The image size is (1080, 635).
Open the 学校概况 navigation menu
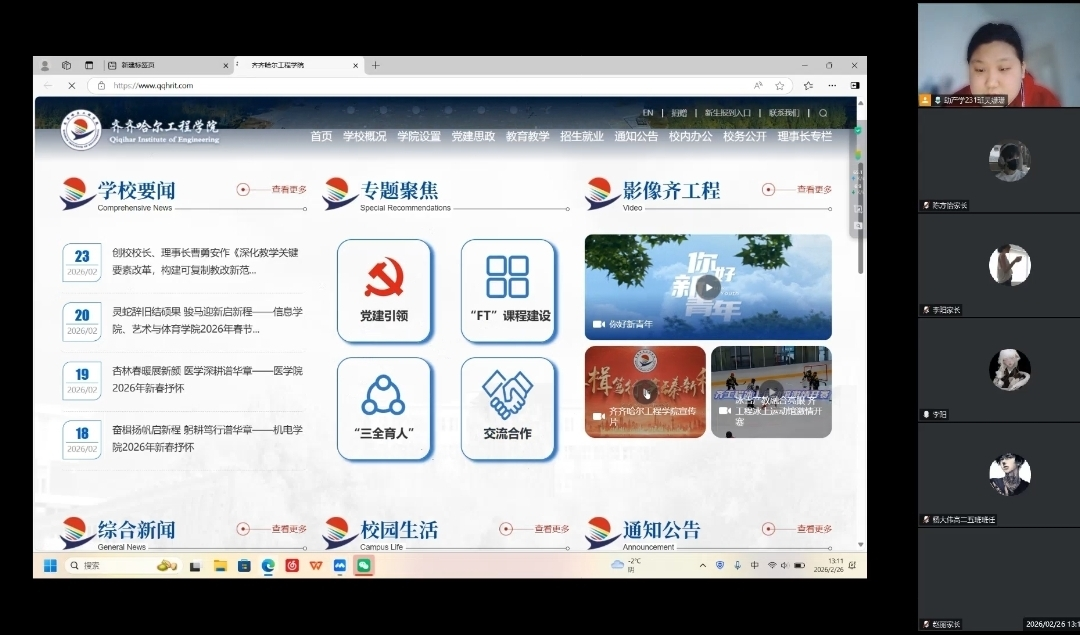coord(364,136)
